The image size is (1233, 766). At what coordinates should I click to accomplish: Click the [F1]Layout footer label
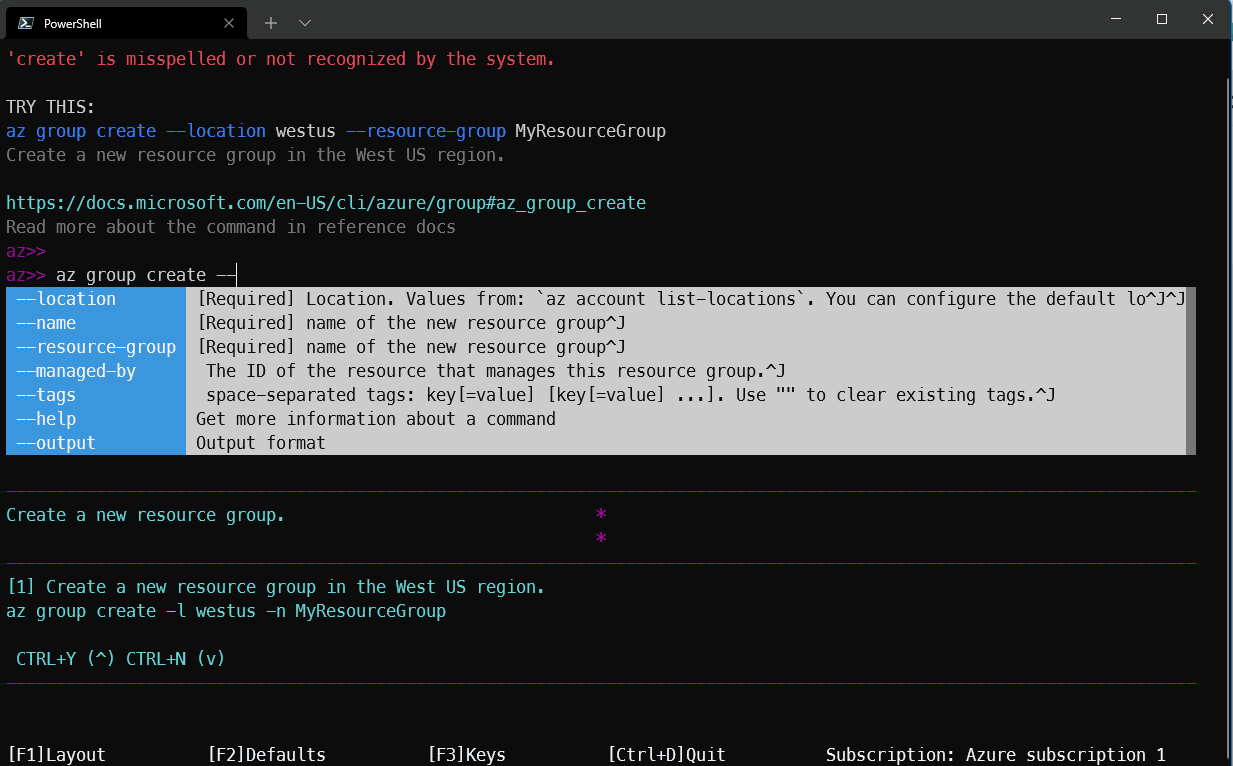pyautogui.click(x=56, y=755)
